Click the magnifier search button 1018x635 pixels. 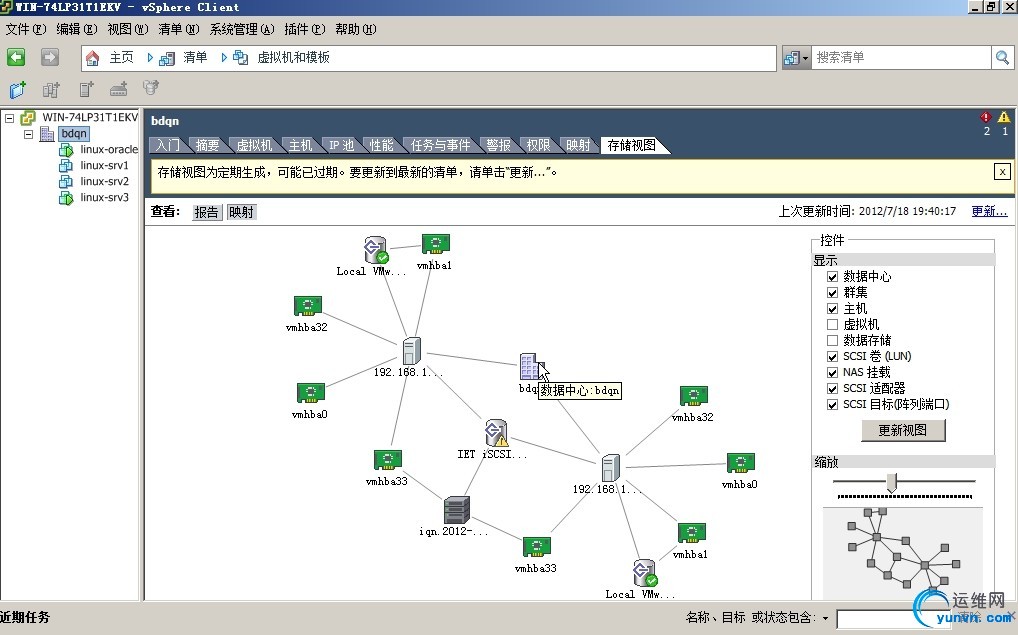pyautogui.click(x=1002, y=58)
